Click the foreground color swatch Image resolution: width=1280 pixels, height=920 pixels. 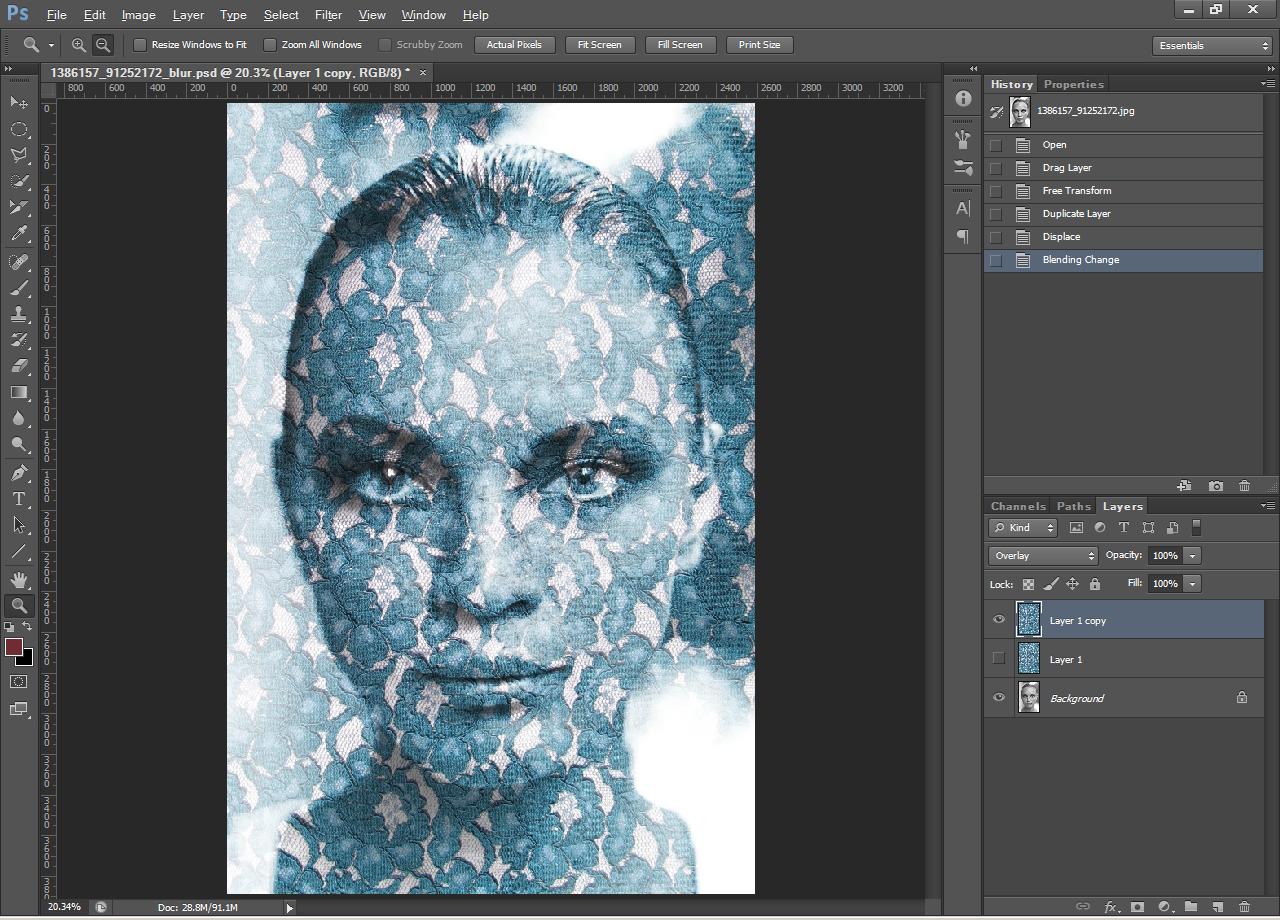pos(14,648)
